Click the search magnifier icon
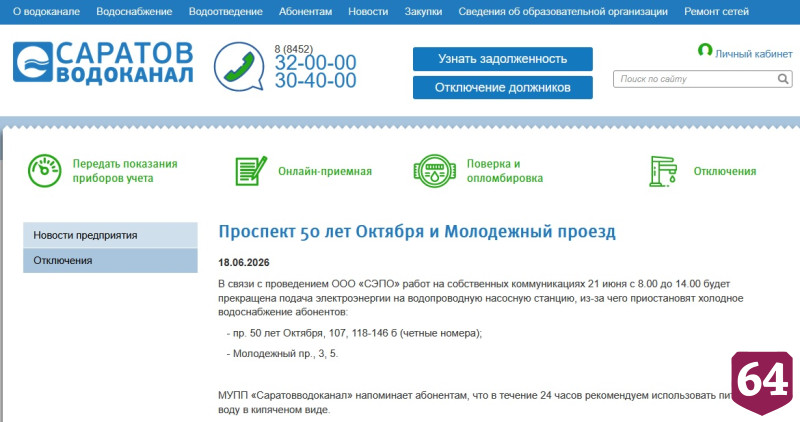This screenshot has height=422, width=800. [783, 79]
